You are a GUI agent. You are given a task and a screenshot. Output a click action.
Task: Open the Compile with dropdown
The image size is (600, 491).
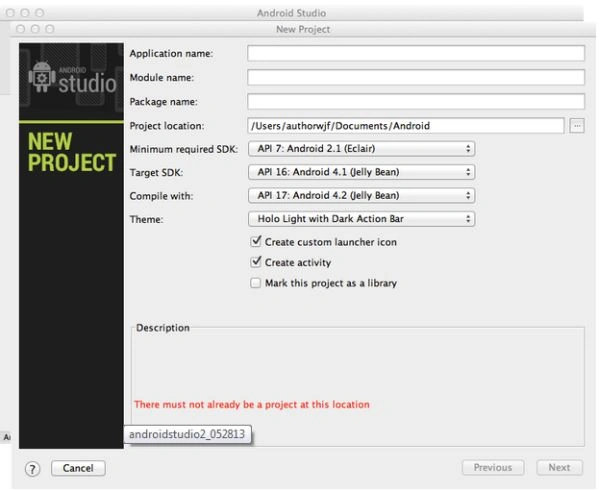[x=362, y=195]
